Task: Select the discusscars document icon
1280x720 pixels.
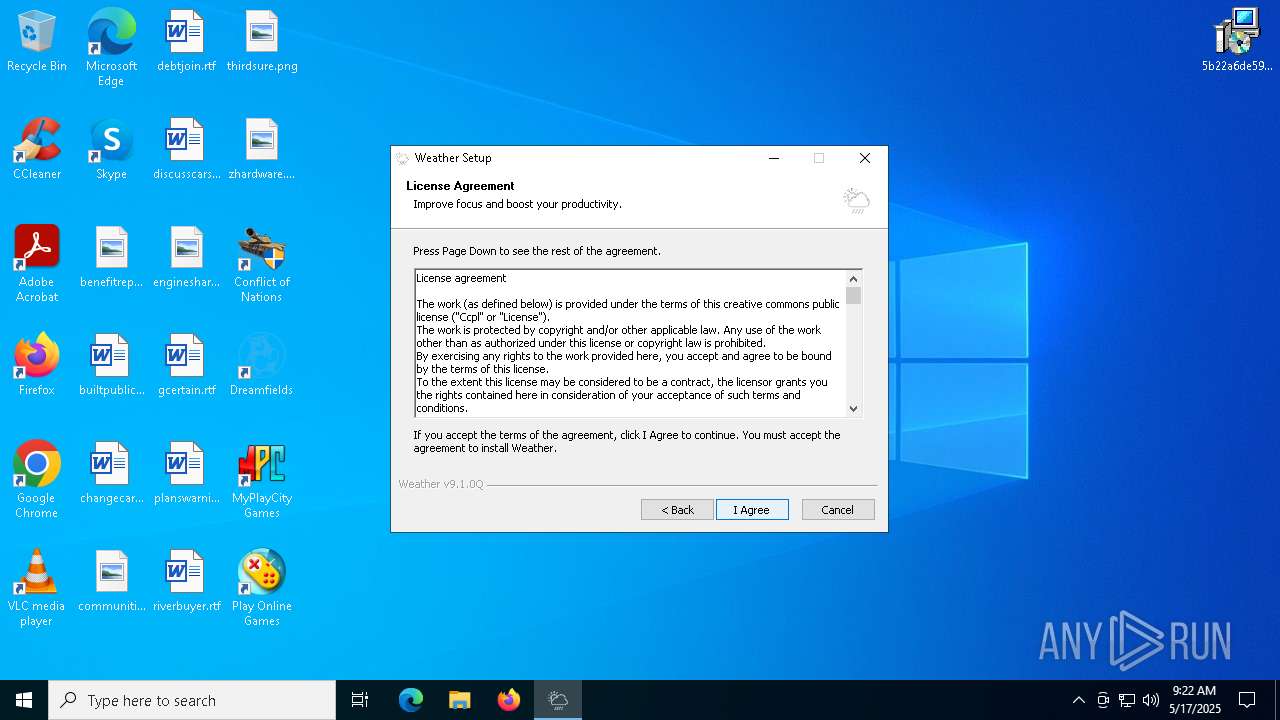Action: [186, 149]
